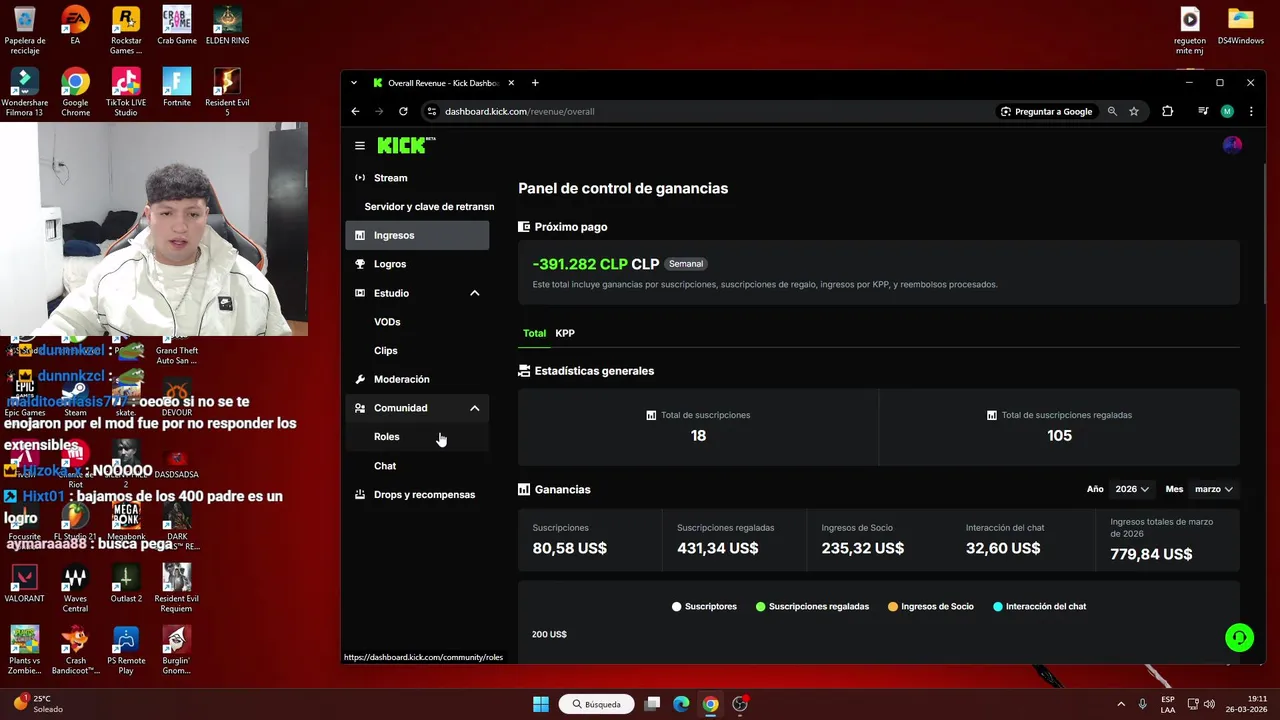Open the DS4Windows desktop folder
Screen dimensions: 1280x720
1241,26
